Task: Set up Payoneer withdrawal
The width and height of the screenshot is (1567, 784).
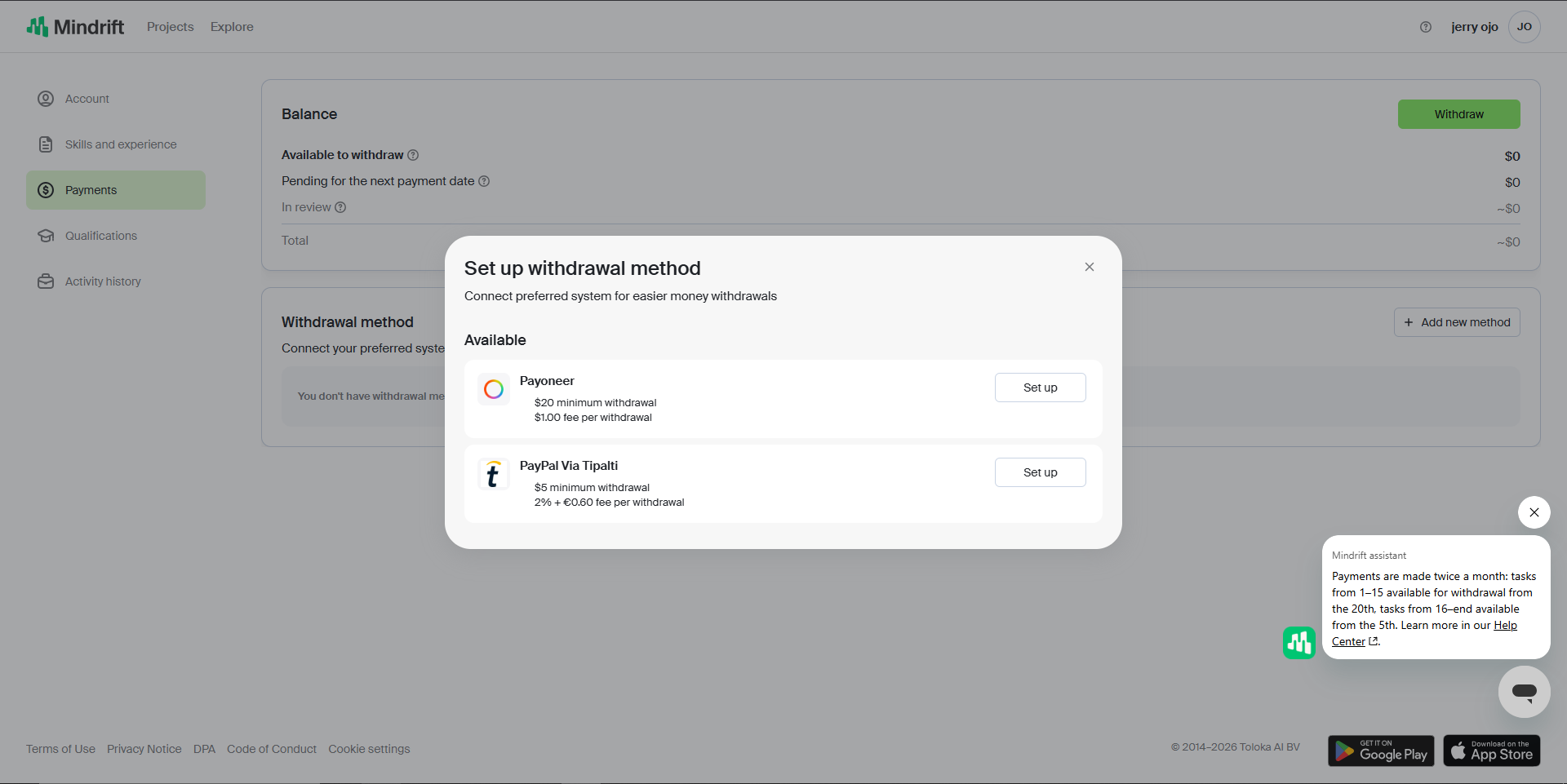Action: pos(1041,388)
